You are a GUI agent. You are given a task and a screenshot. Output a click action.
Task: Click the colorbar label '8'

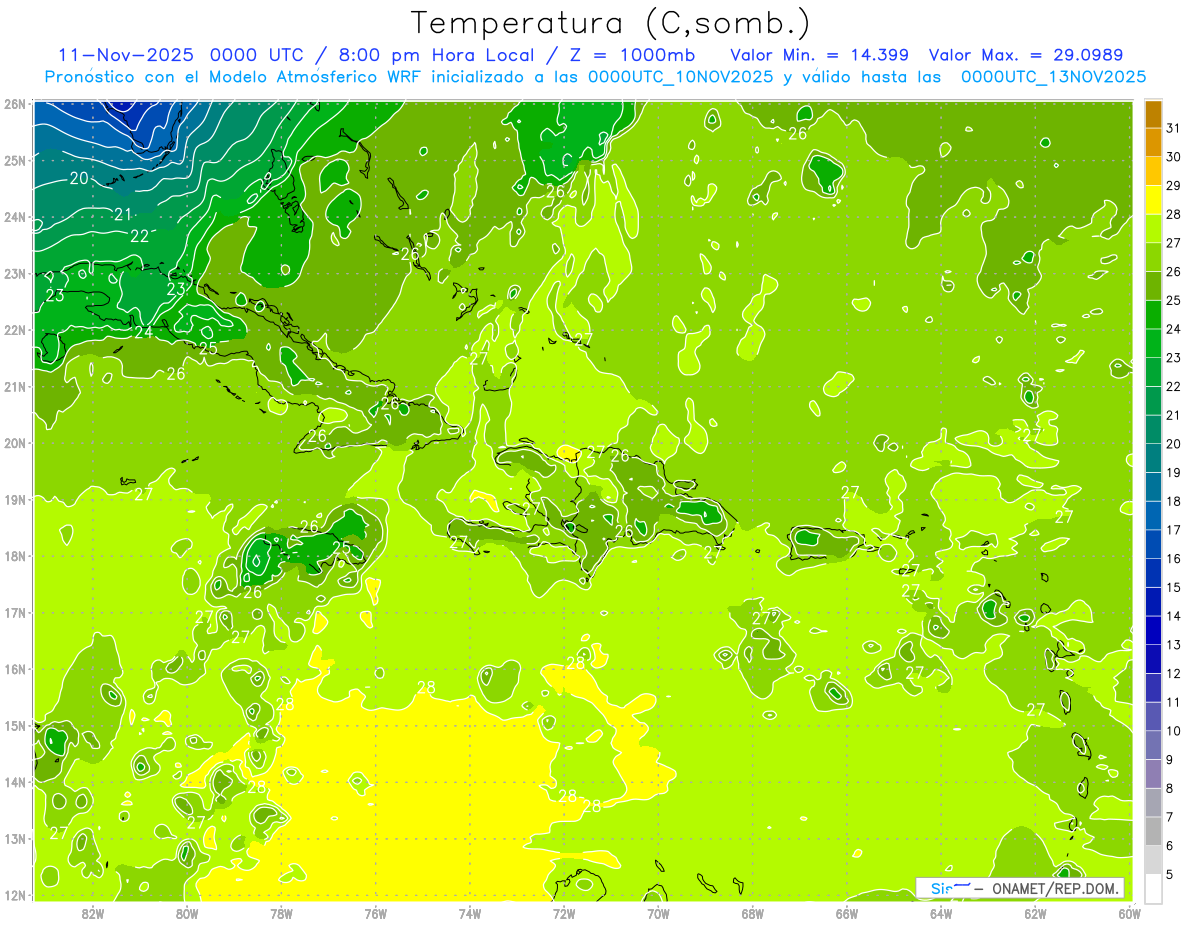1171,788
